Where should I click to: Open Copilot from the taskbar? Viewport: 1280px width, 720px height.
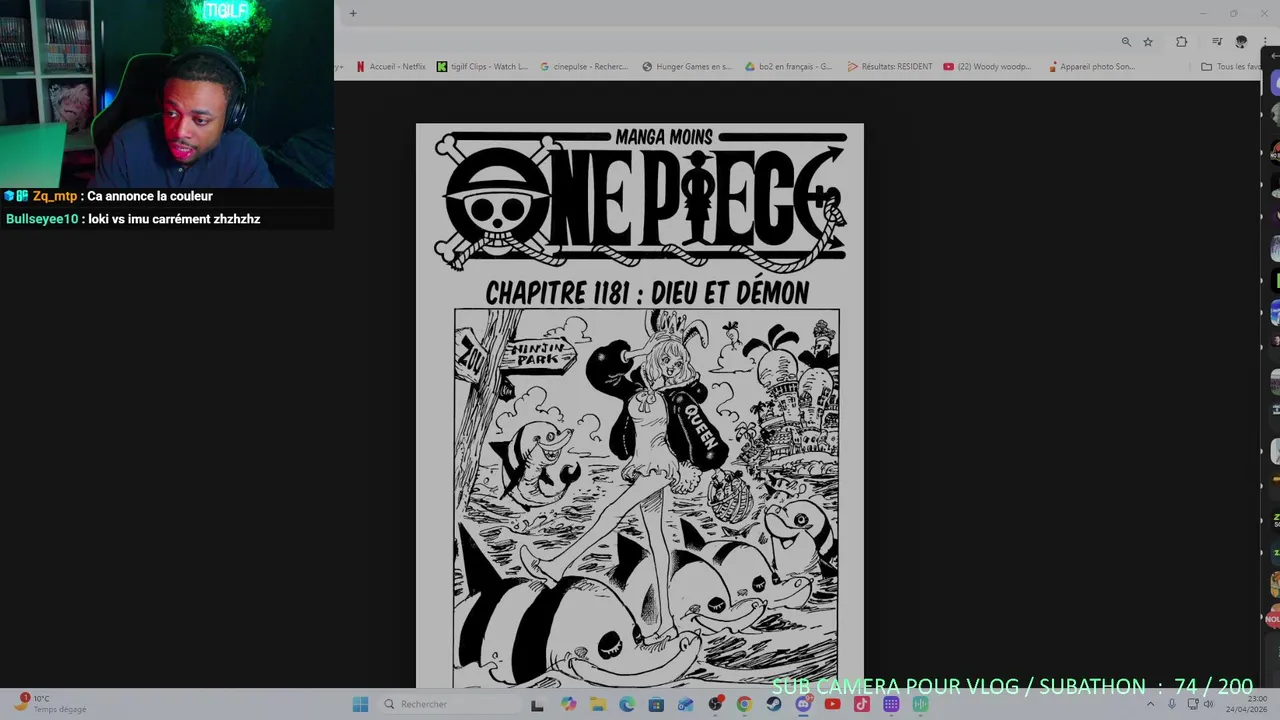click(568, 704)
